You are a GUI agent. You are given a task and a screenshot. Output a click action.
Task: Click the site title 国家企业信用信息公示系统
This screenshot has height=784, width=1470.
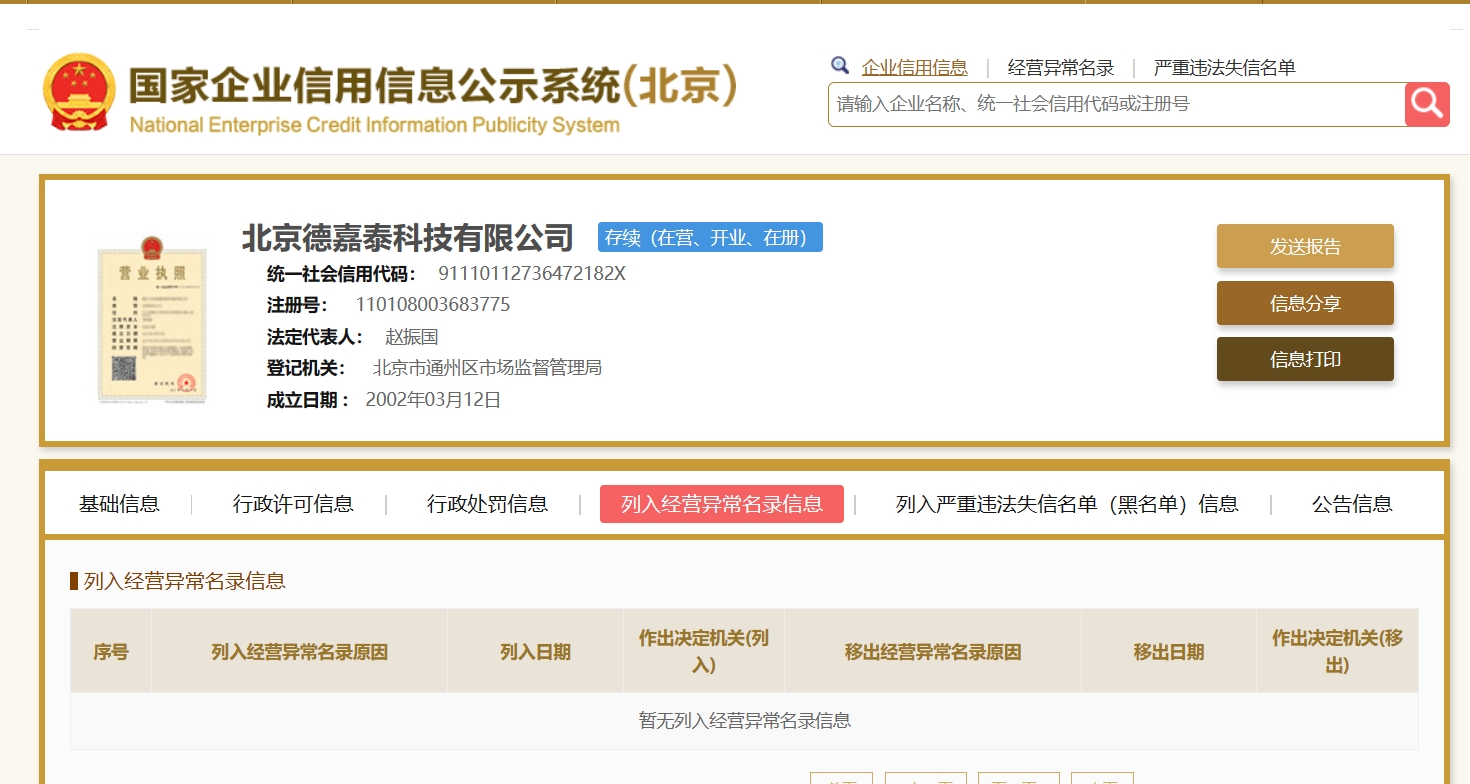pos(433,88)
